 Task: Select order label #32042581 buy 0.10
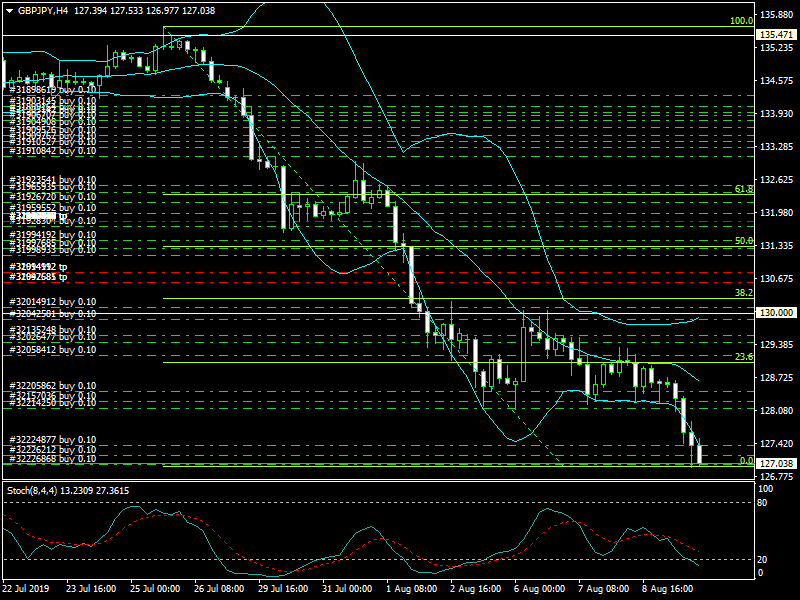pos(53,313)
